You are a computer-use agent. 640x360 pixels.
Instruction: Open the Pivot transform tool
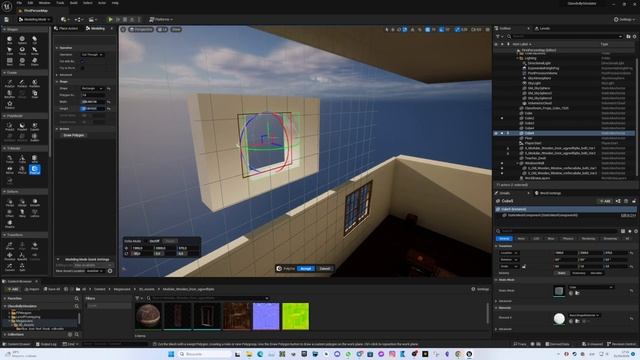(35, 246)
